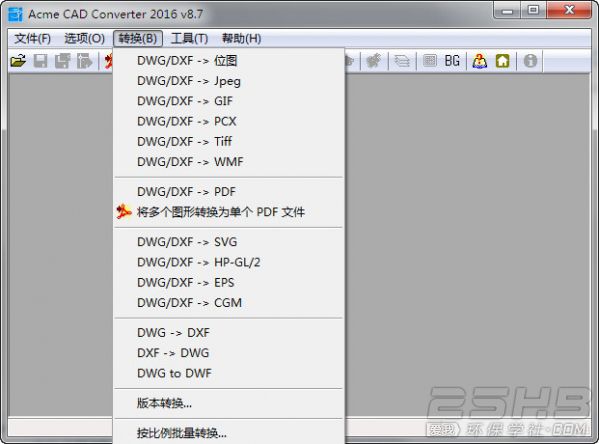
Task: Click the grayed save disk icon
Action: pos(40,61)
